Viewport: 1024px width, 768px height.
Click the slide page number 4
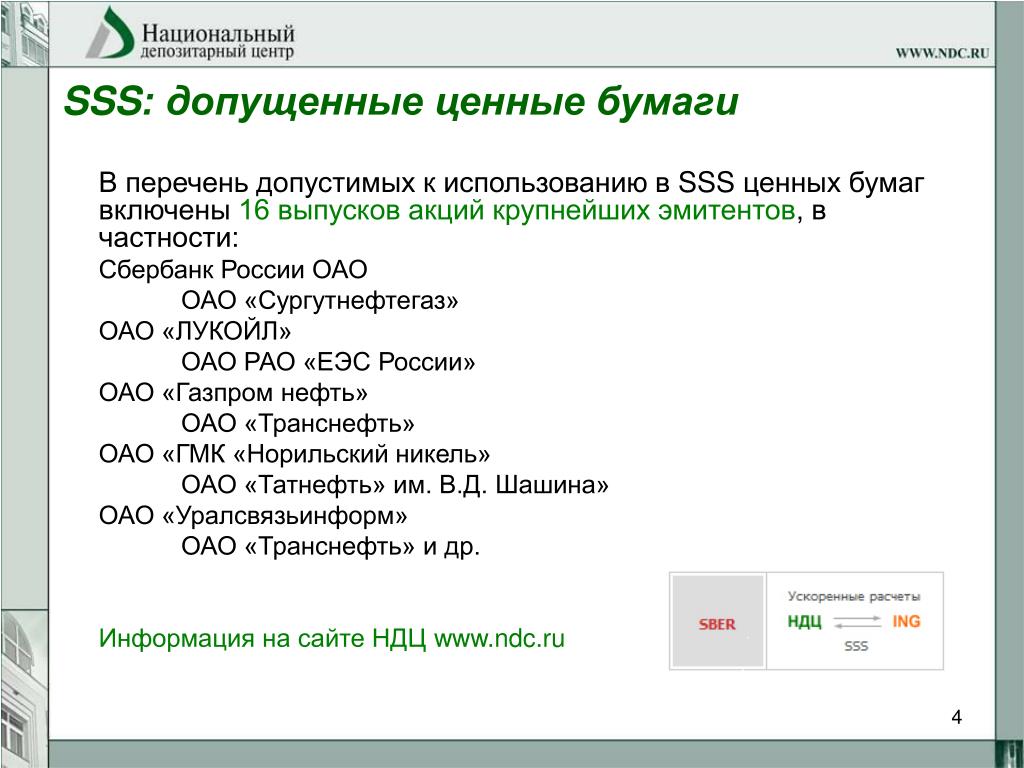(957, 717)
